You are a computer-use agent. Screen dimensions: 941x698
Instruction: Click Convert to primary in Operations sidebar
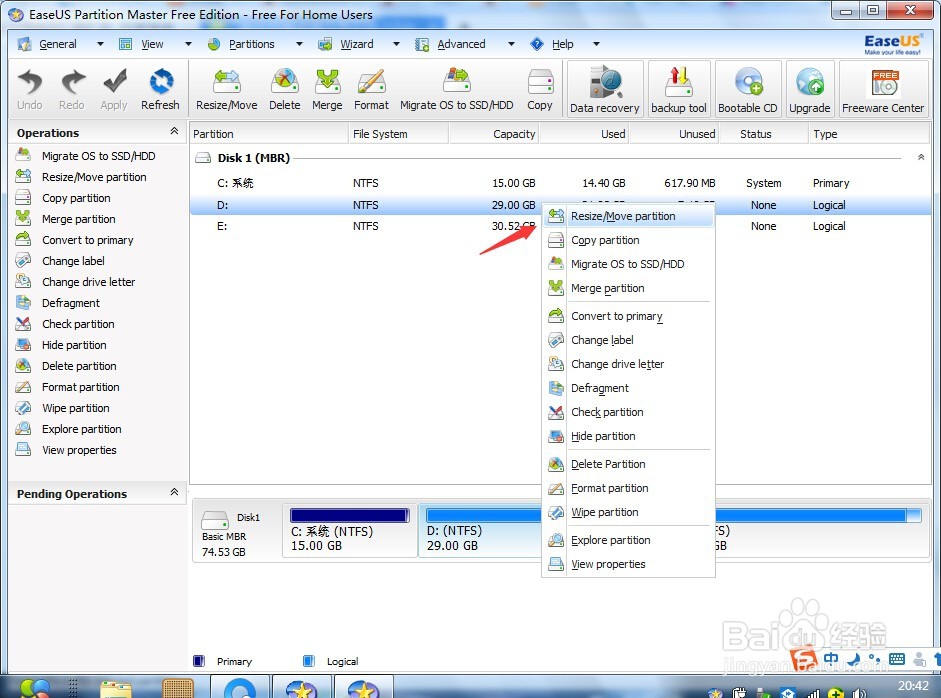pos(88,239)
